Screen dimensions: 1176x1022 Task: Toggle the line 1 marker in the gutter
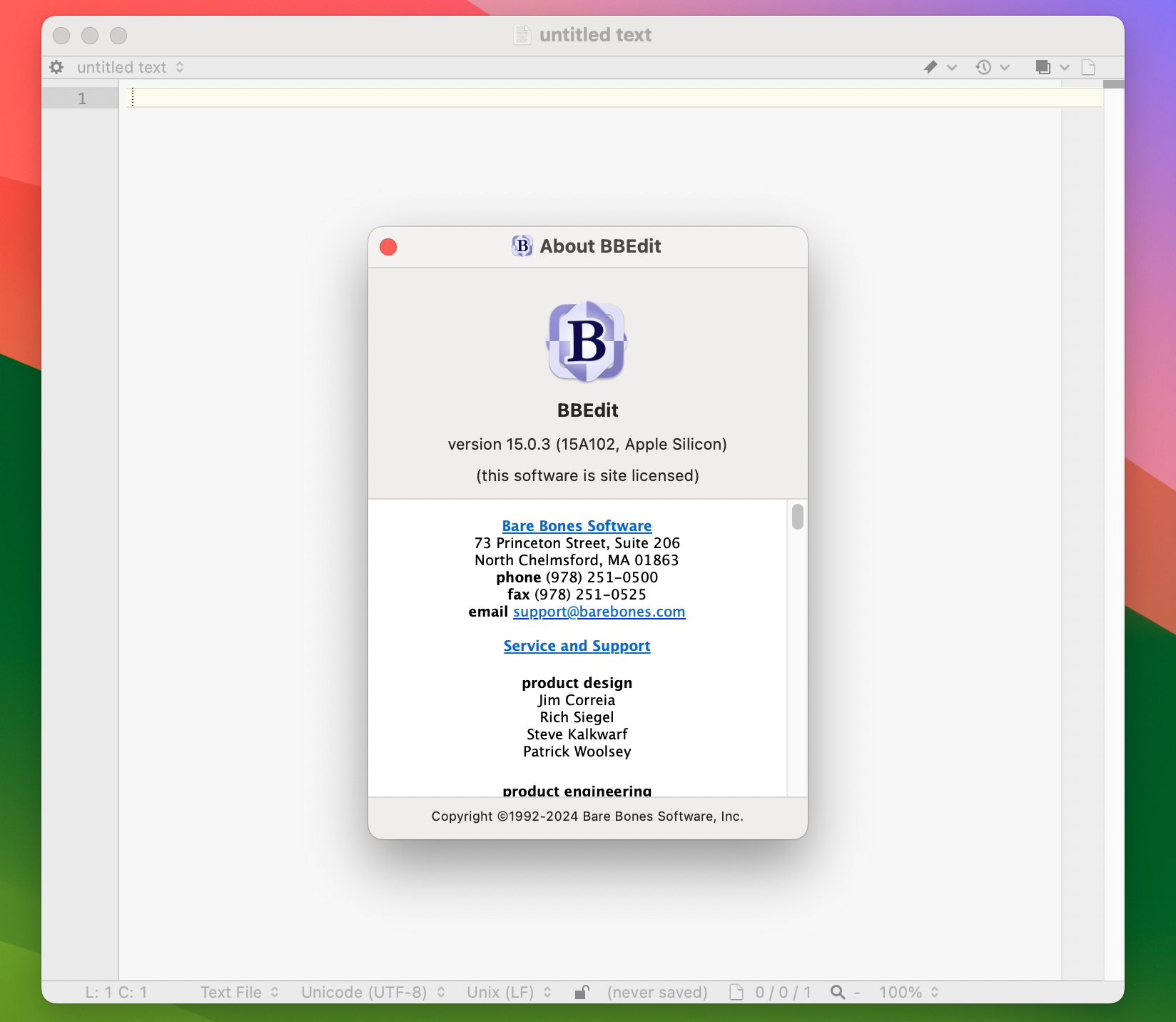pos(82,98)
